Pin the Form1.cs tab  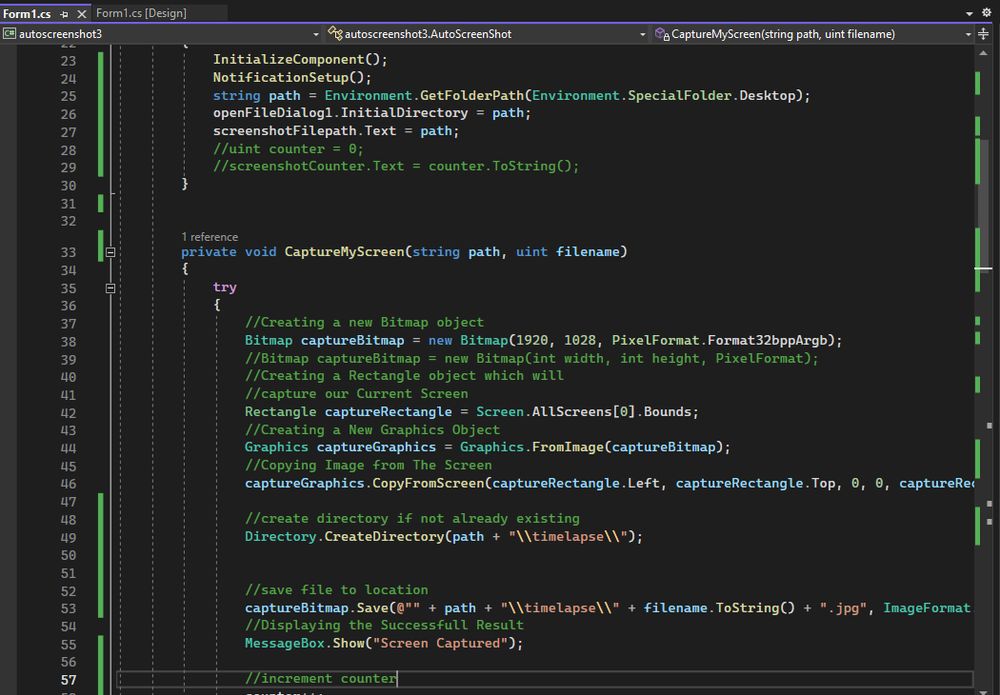(64, 13)
